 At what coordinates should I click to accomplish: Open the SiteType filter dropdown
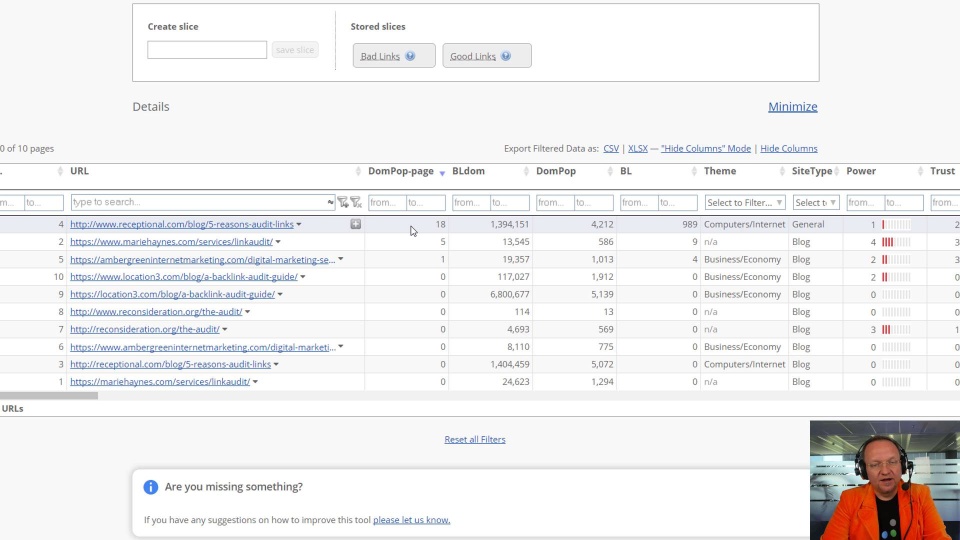(815, 202)
